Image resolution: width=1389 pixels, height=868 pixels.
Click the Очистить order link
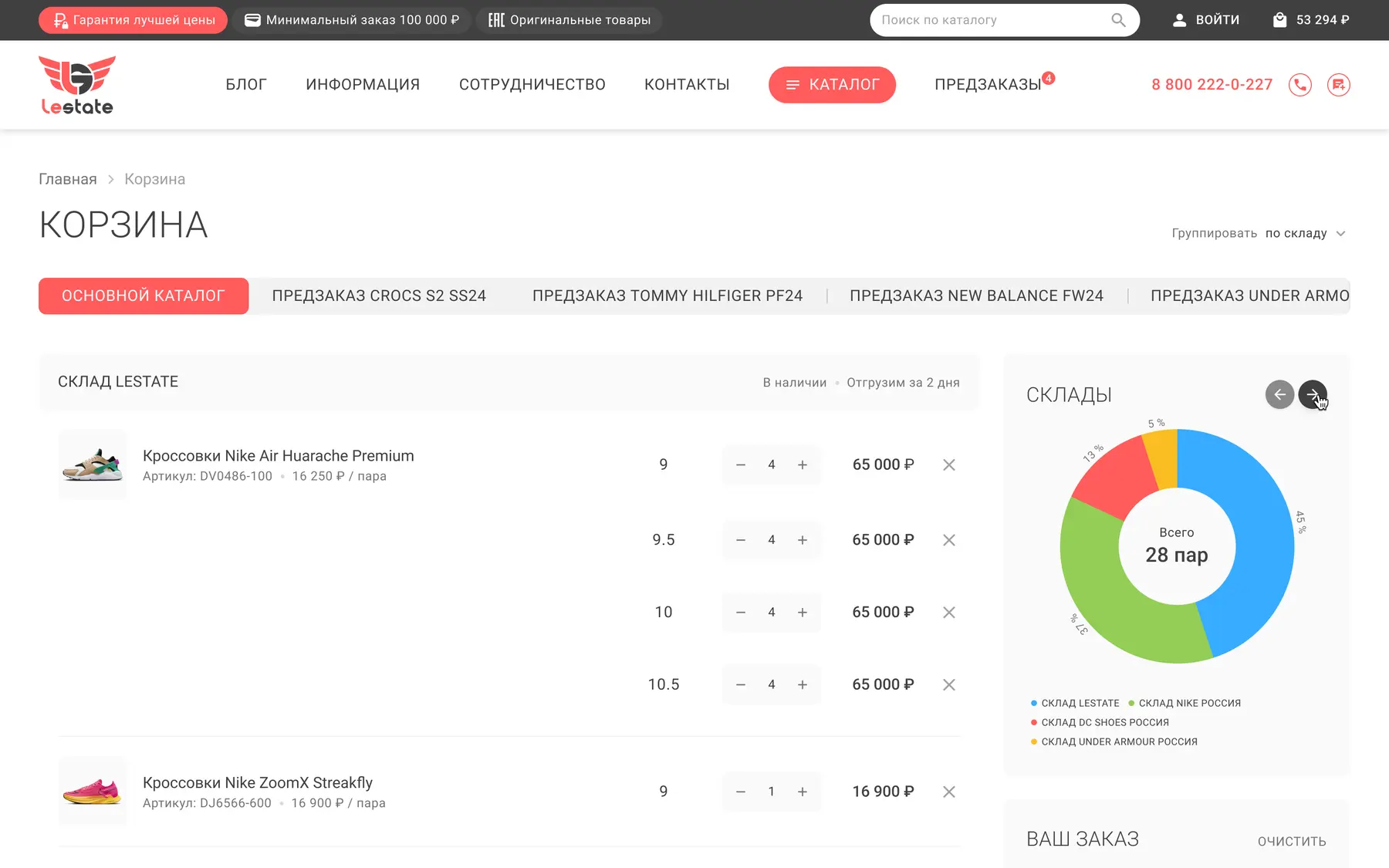point(1292,841)
